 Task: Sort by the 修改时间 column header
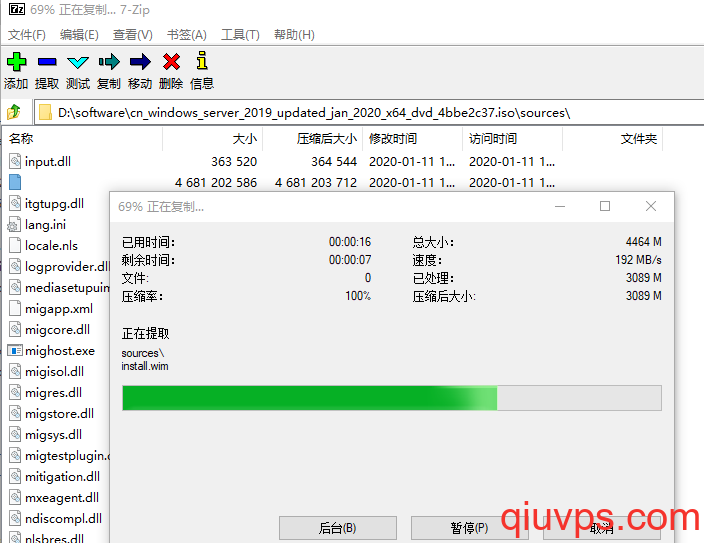(413, 139)
